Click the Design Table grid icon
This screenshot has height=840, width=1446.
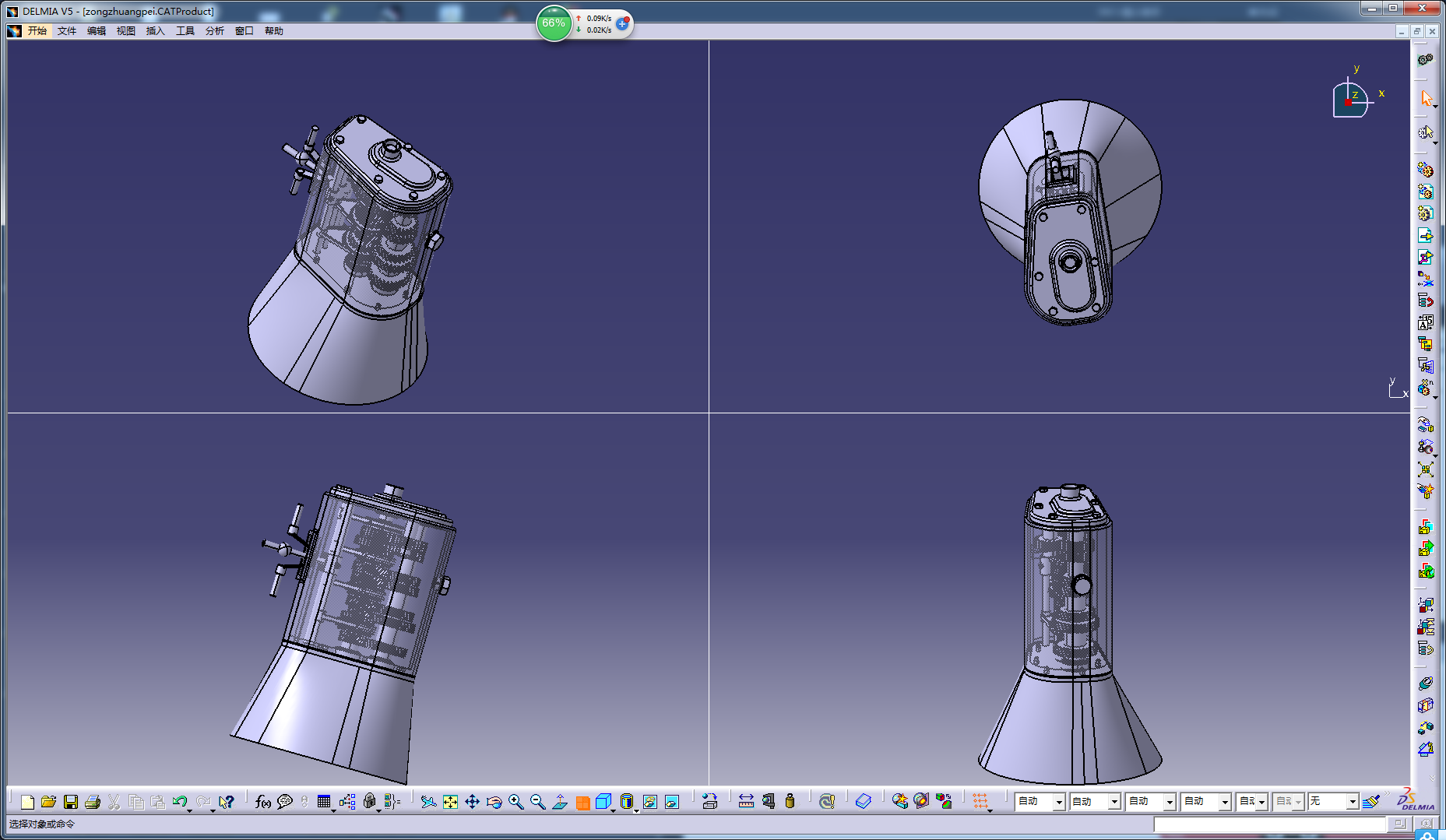[324, 802]
